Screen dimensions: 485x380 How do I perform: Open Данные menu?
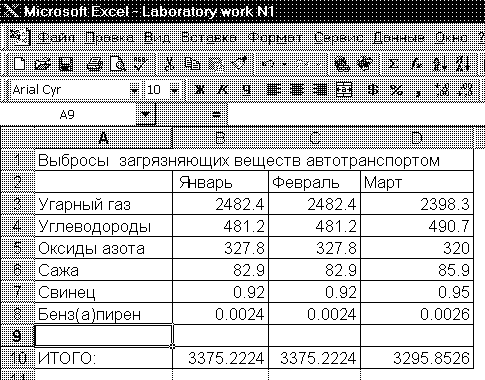(x=398, y=38)
